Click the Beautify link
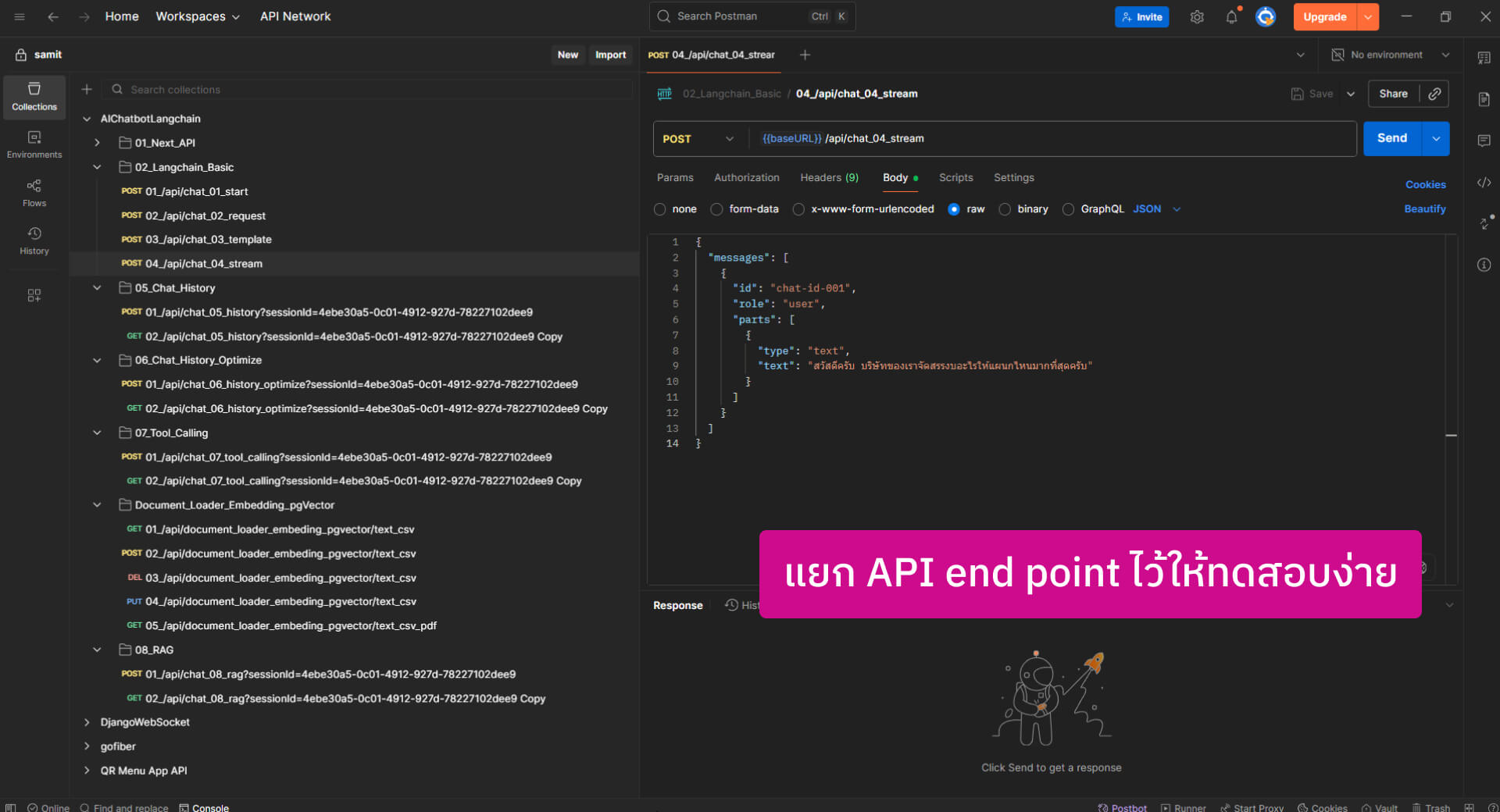 [1424, 208]
